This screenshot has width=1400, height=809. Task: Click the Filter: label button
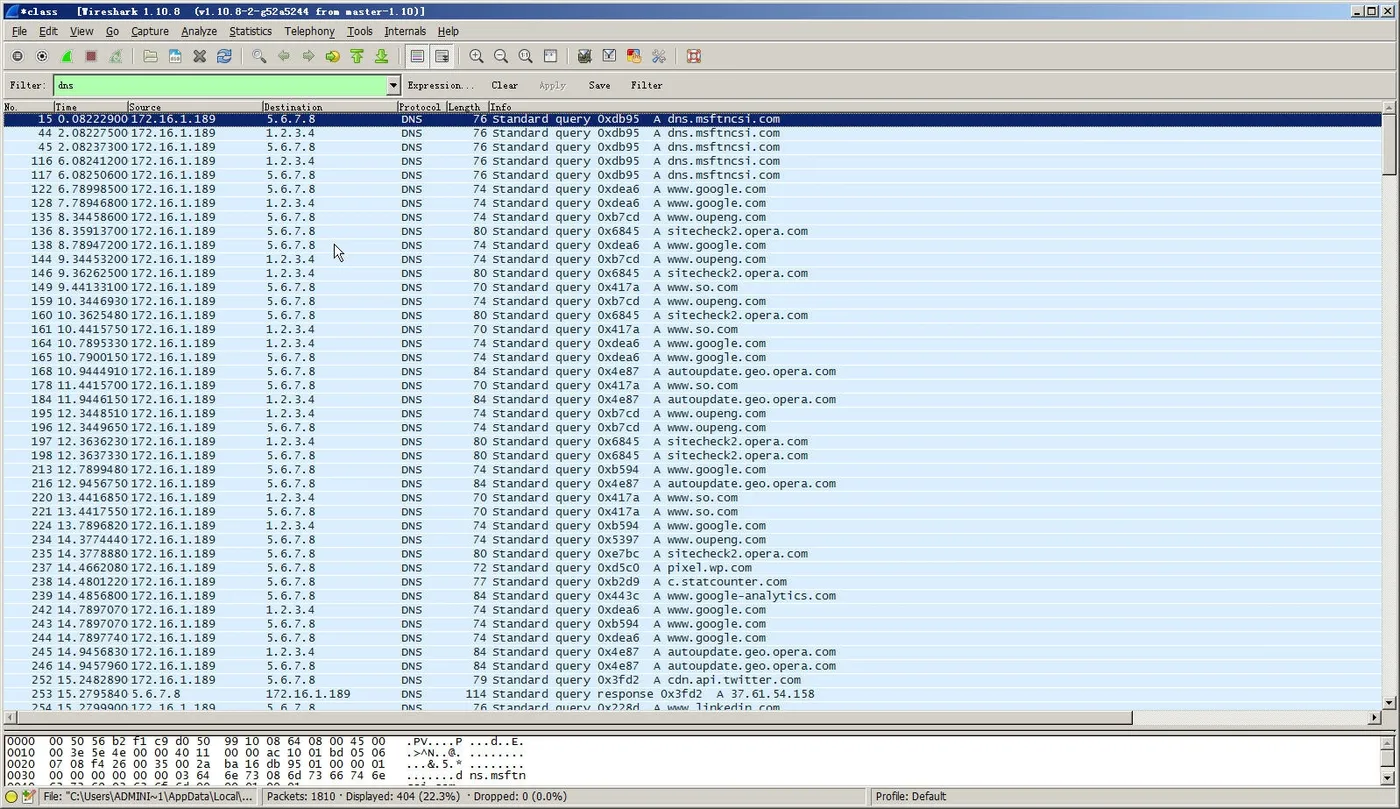(x=27, y=86)
